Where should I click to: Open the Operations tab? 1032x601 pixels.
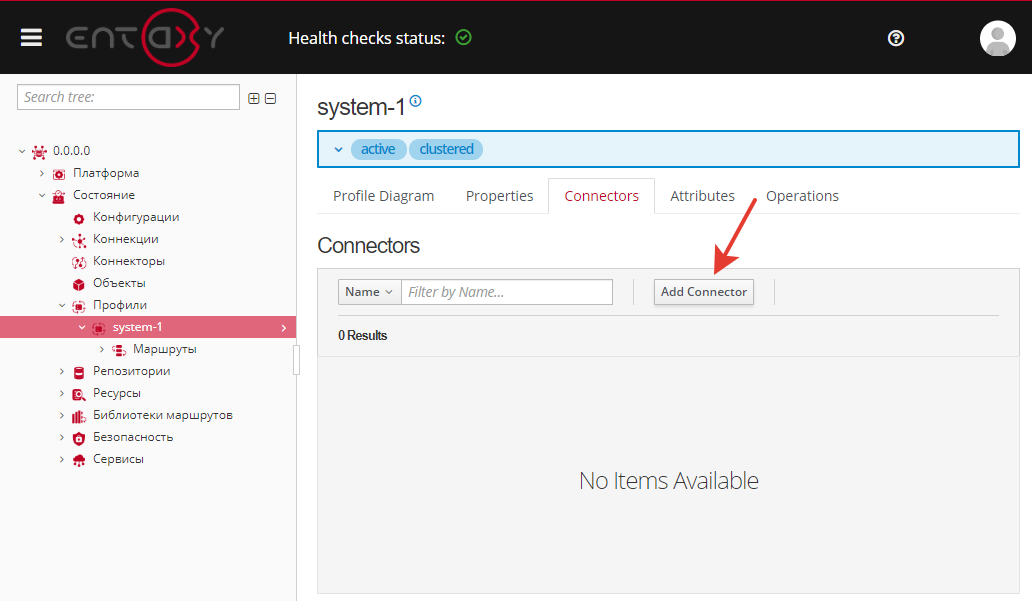pos(802,196)
